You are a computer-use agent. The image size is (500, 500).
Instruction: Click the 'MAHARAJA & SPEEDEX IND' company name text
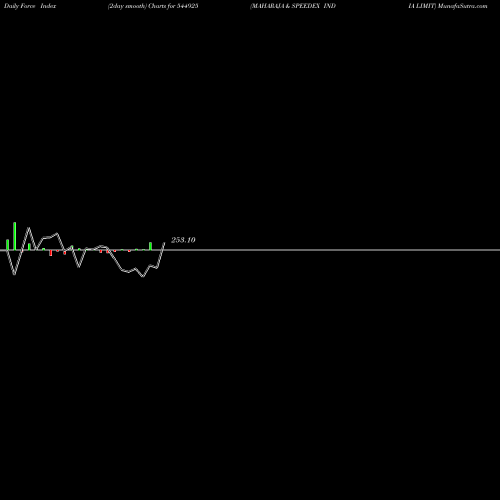click(x=293, y=6)
